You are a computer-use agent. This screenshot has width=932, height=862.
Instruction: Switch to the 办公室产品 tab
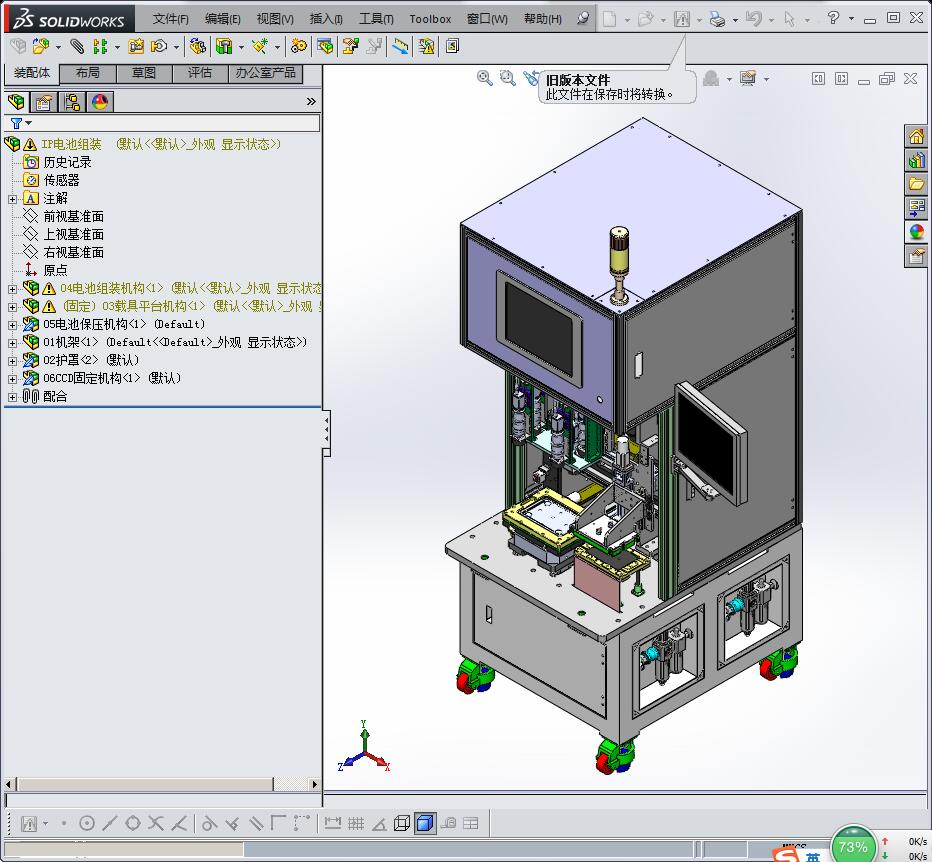pyautogui.click(x=266, y=73)
